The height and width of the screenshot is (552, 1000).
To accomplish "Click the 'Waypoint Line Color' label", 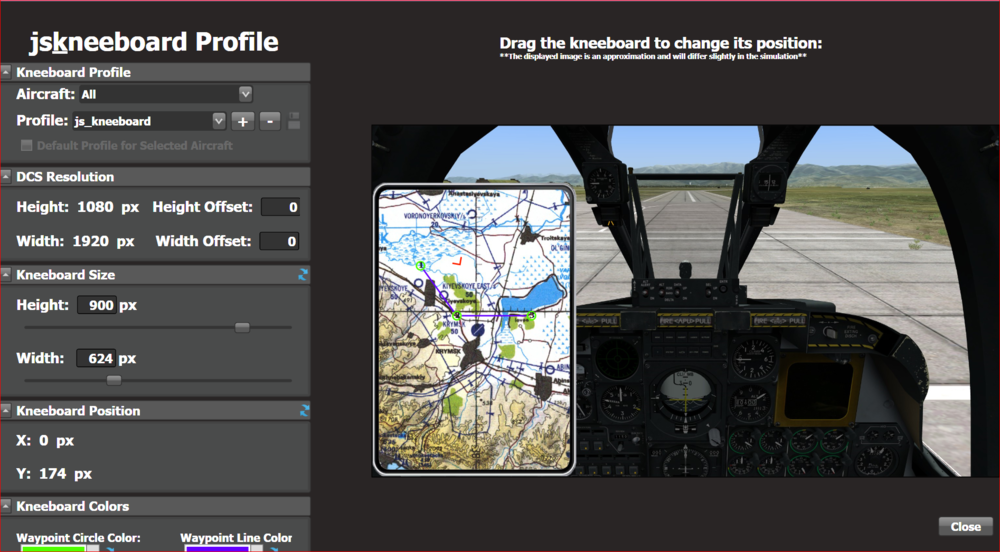I will [236, 537].
